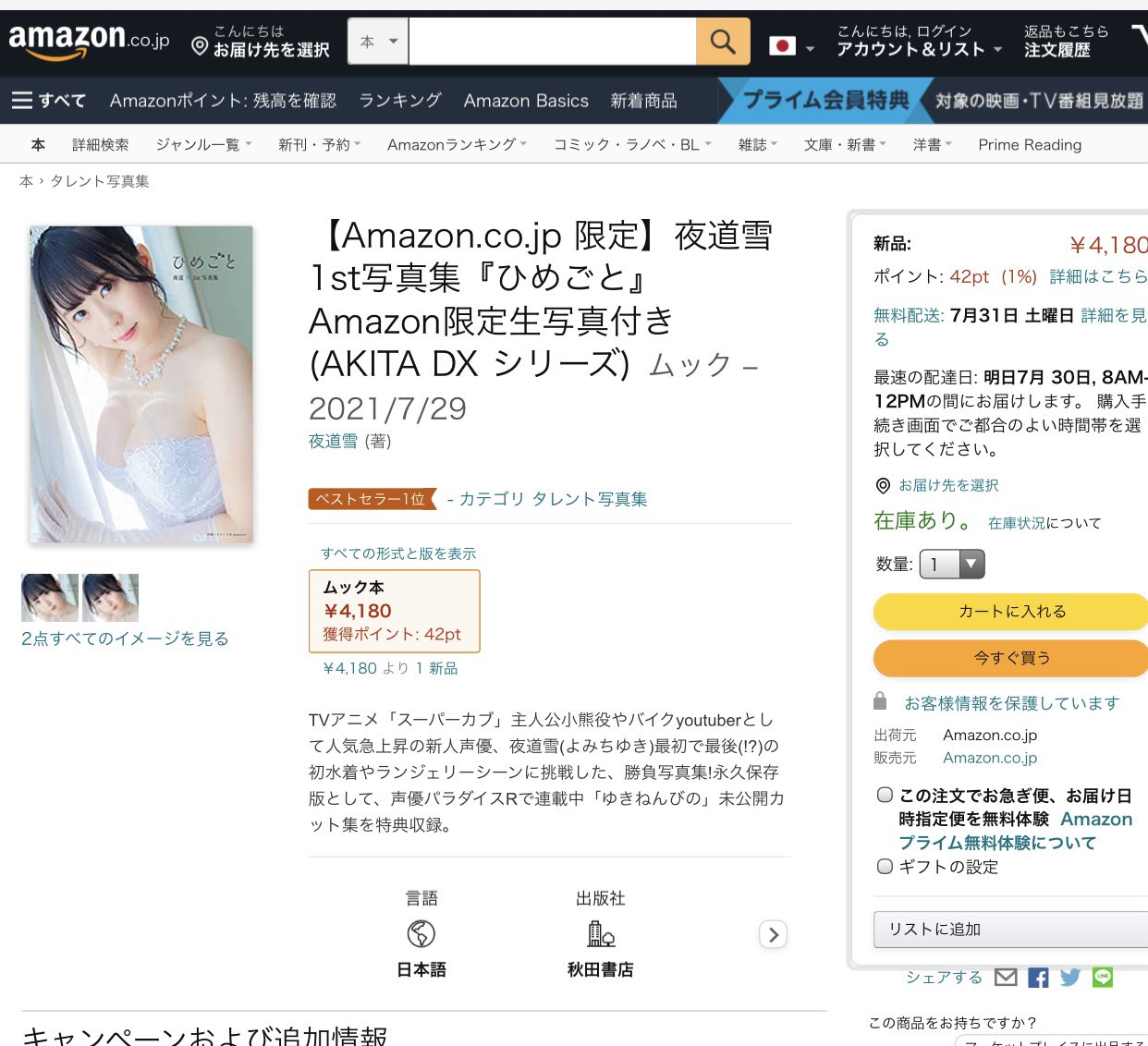Click the padlock secure transaction icon
The height and width of the screenshot is (1046, 1148).
[880, 701]
